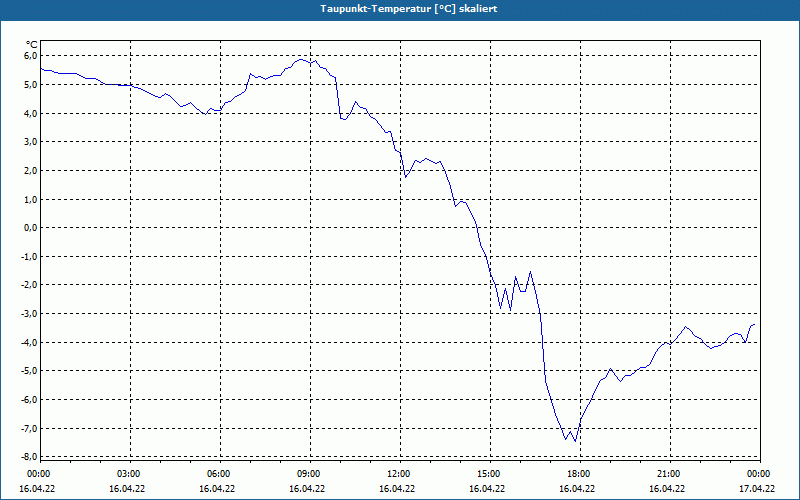Pick the '-5,0' y-axis label
Screen dimensions: 800x500
pyautogui.click(x=30, y=371)
